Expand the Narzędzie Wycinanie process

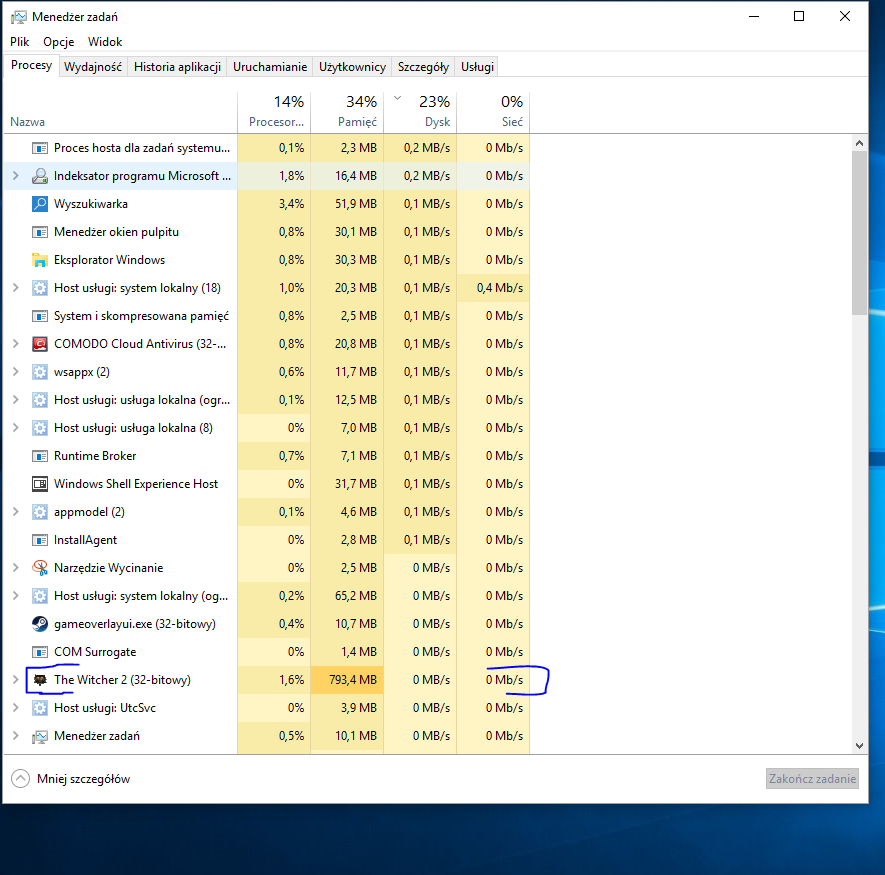click(x=16, y=568)
